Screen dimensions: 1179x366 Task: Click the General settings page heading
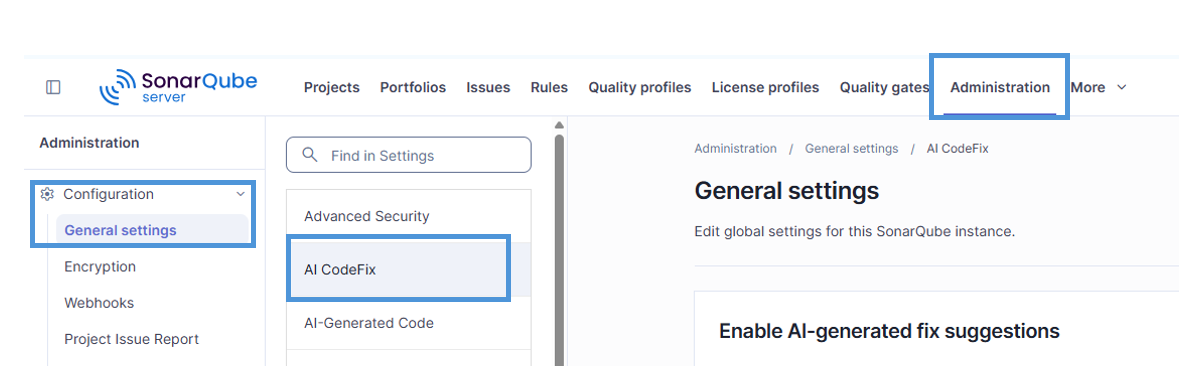click(787, 190)
